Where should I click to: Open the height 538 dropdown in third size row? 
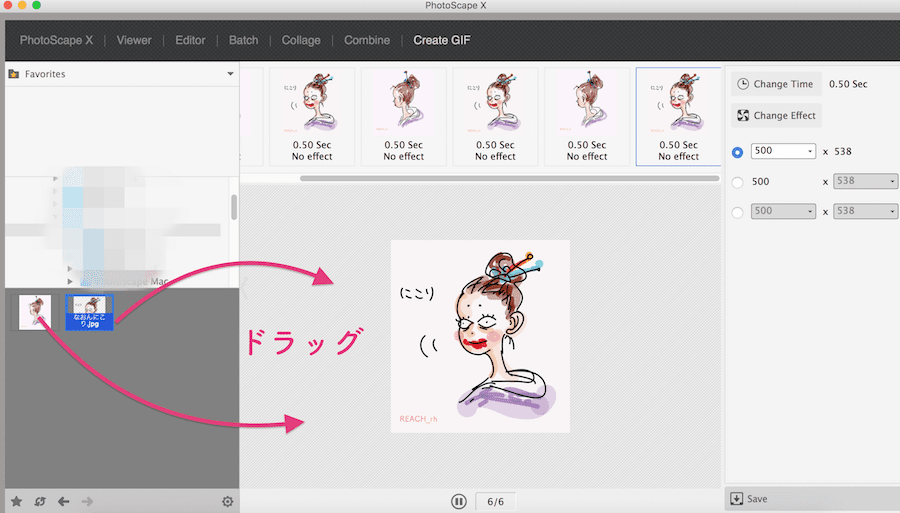point(866,211)
